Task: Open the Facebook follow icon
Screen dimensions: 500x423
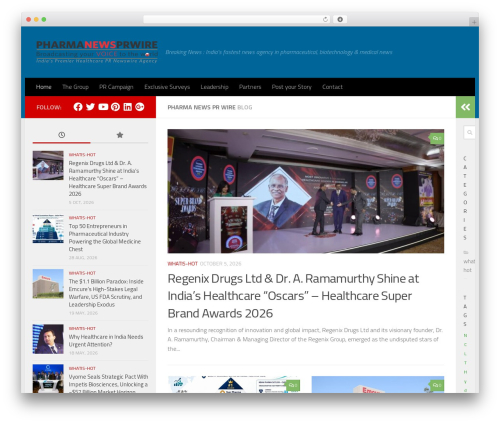Action: 78,107
